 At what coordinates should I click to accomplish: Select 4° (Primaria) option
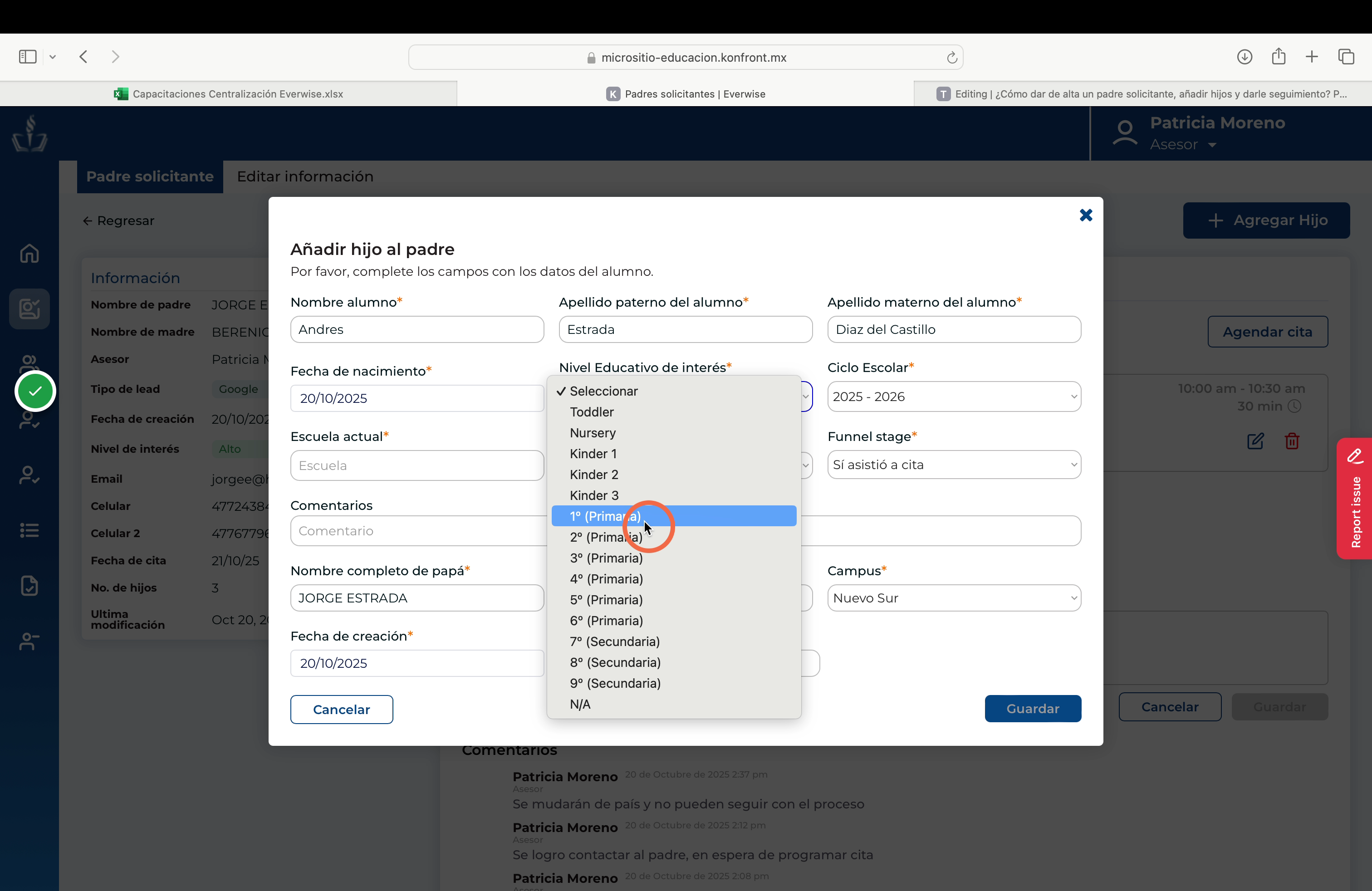[x=674, y=579]
